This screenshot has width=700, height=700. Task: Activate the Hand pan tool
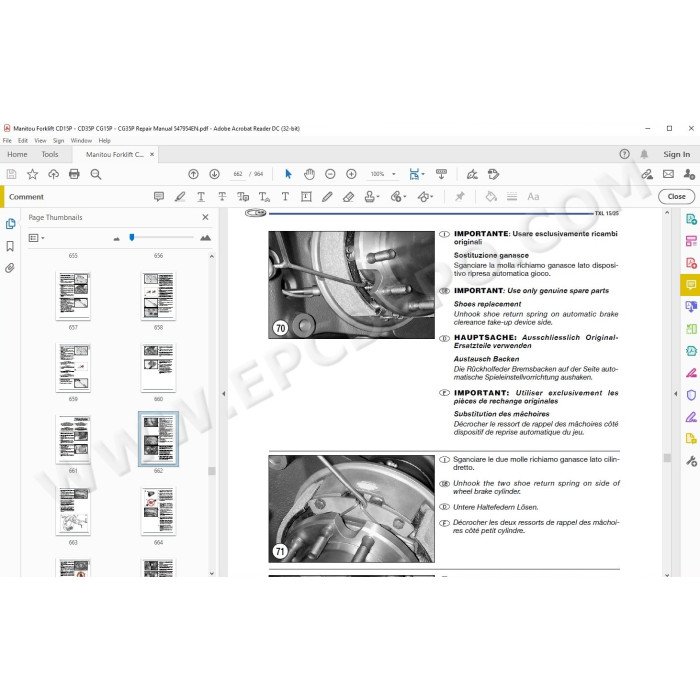(309, 174)
